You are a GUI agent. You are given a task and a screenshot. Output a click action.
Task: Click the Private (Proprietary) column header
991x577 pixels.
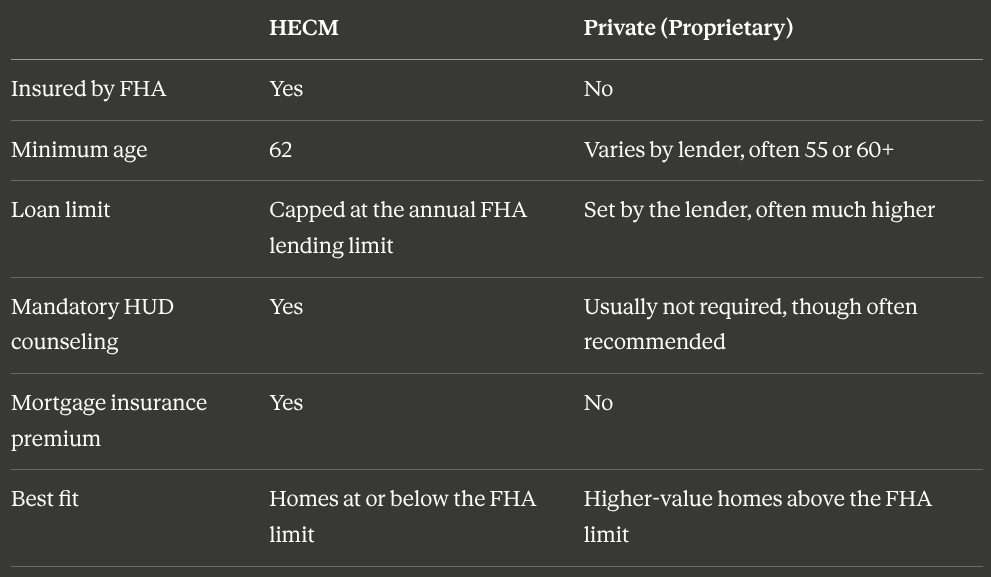688,28
